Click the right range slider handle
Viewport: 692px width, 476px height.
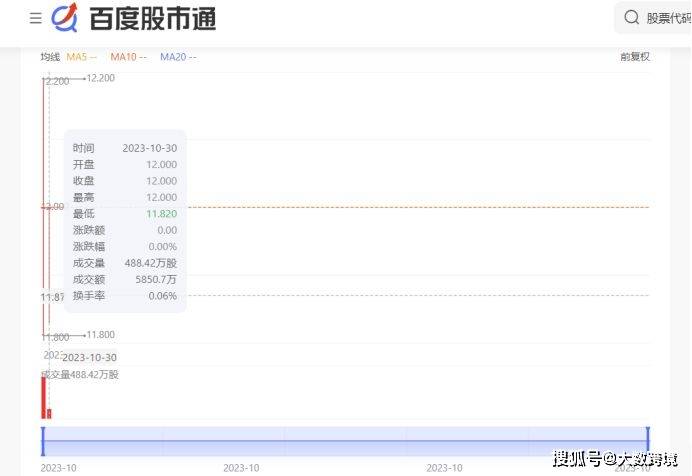(648, 440)
